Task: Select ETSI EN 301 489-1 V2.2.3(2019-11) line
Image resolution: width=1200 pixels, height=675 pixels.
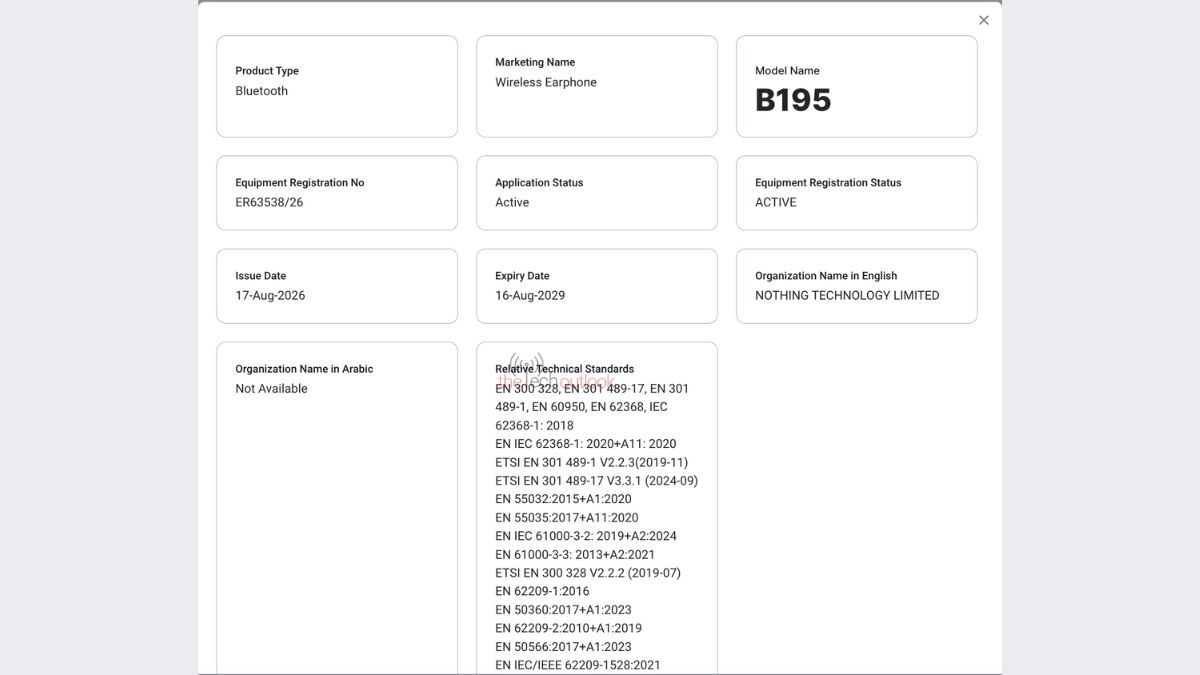Action: coord(591,462)
